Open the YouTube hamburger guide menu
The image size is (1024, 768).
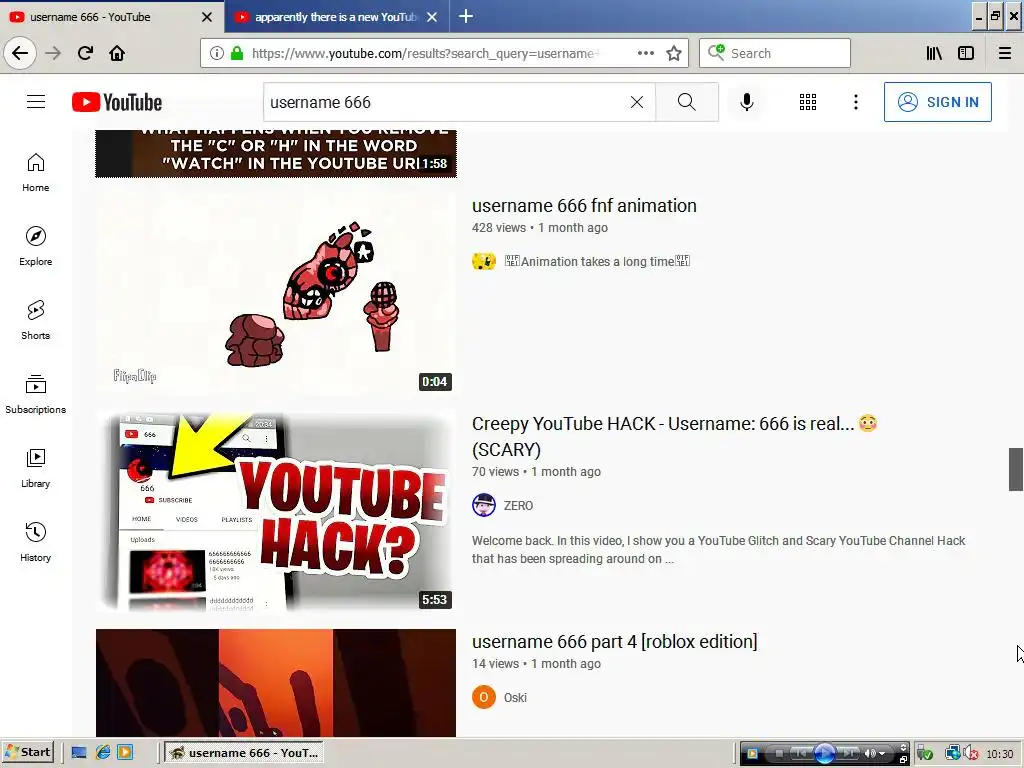click(x=36, y=102)
